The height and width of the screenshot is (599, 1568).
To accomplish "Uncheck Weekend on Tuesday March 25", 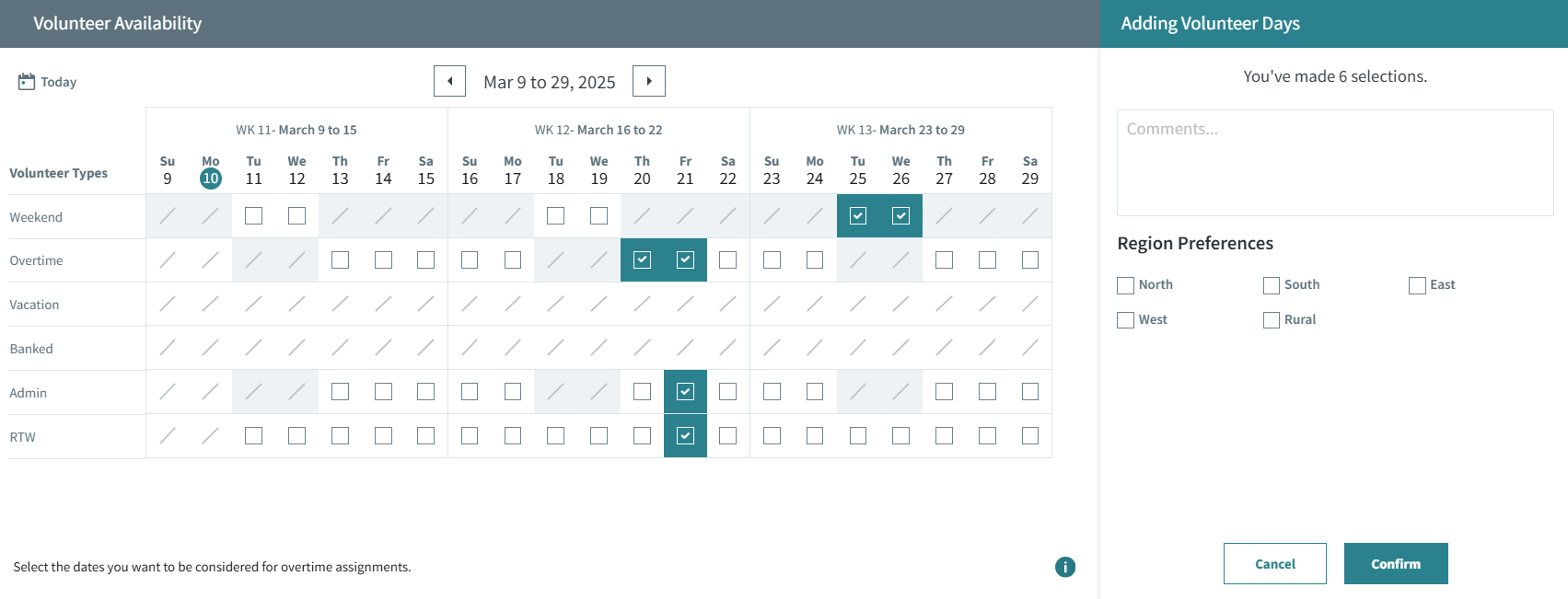I will point(858,216).
